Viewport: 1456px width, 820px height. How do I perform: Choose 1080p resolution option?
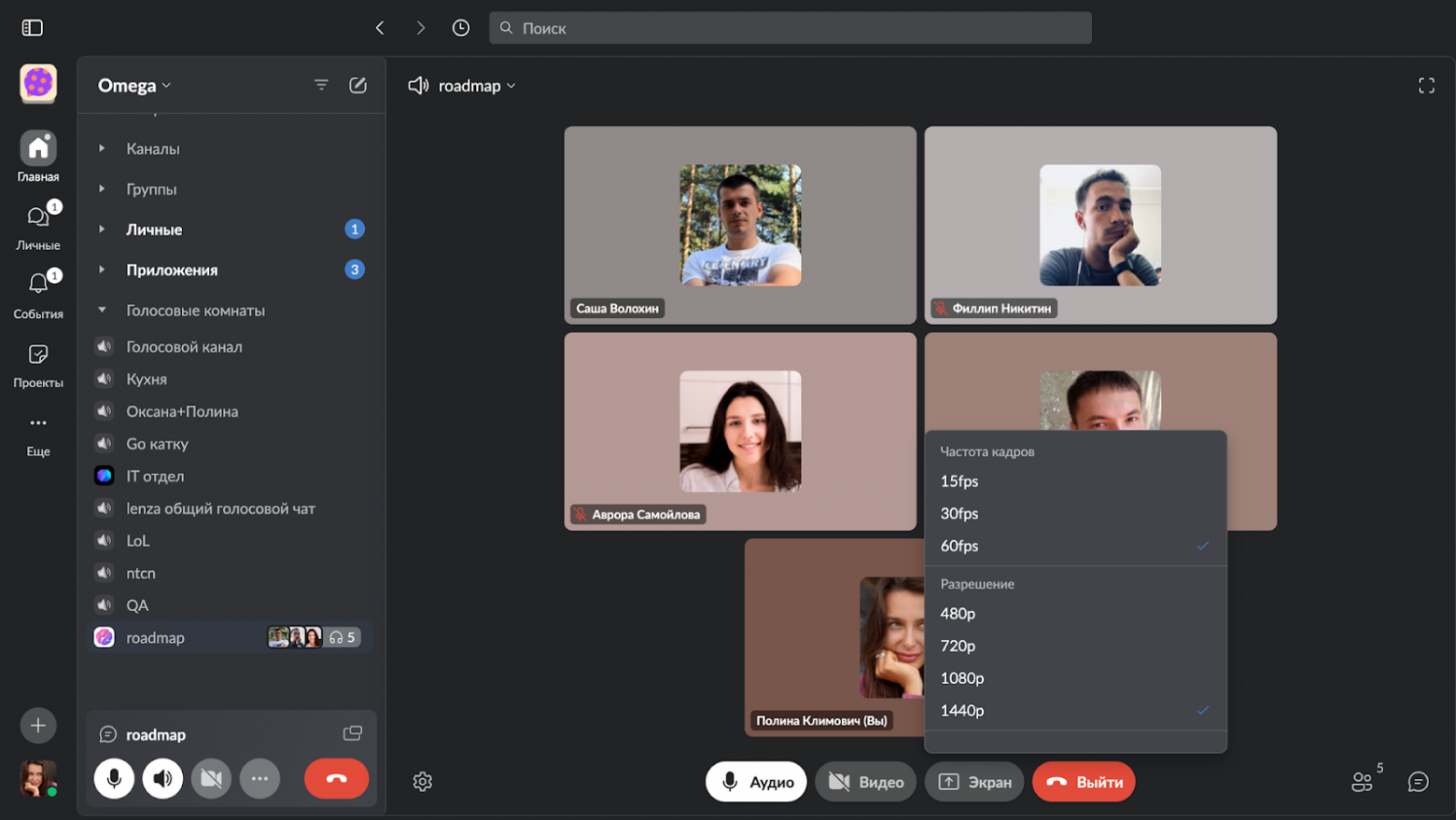[962, 678]
